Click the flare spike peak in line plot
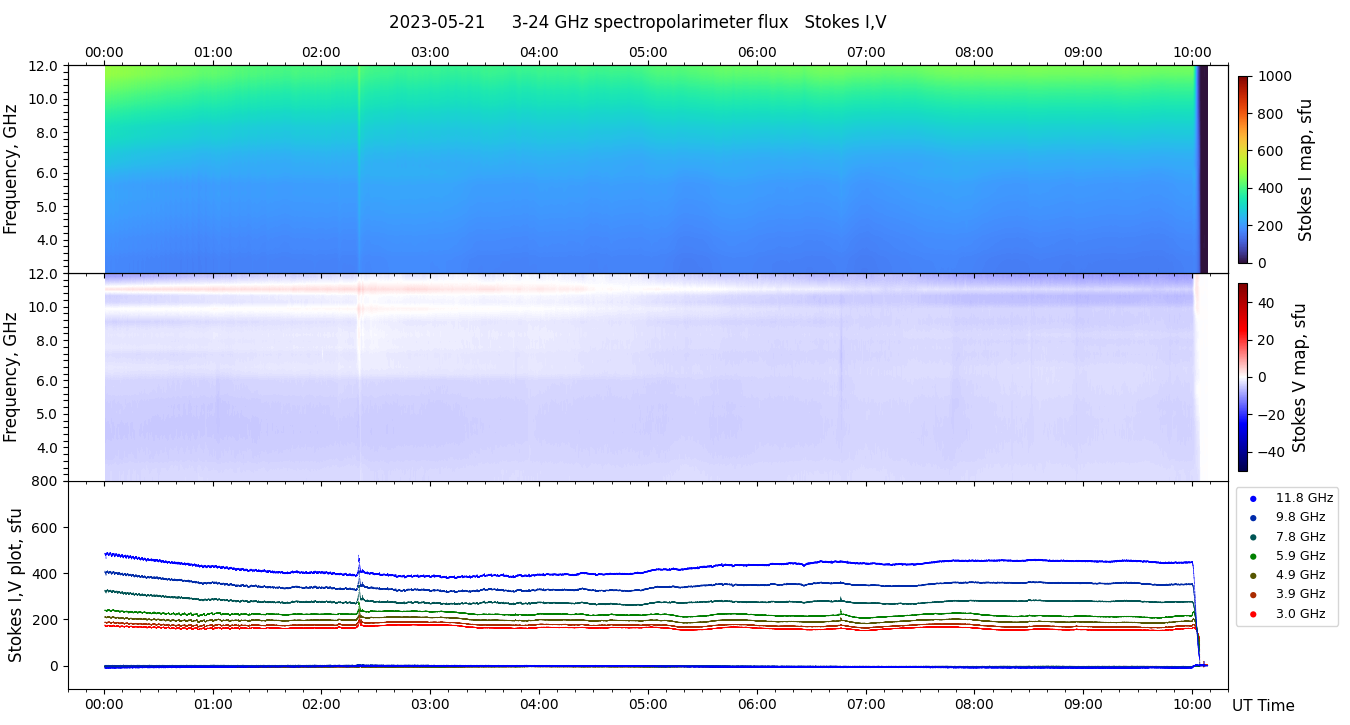This screenshot has width=1350, height=725. pyautogui.click(x=358, y=558)
